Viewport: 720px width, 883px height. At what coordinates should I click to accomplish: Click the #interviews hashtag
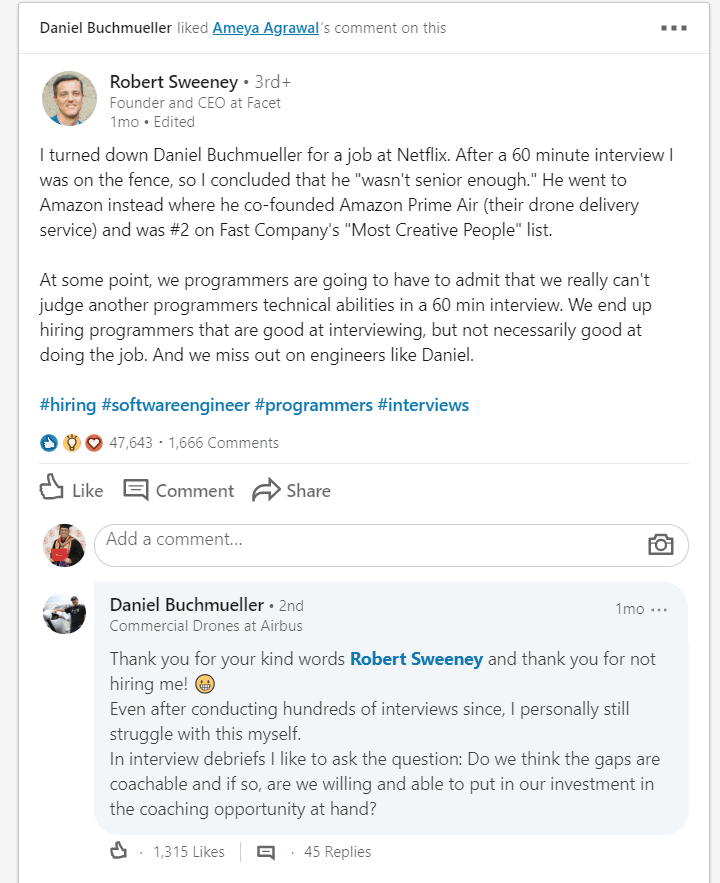pos(423,405)
